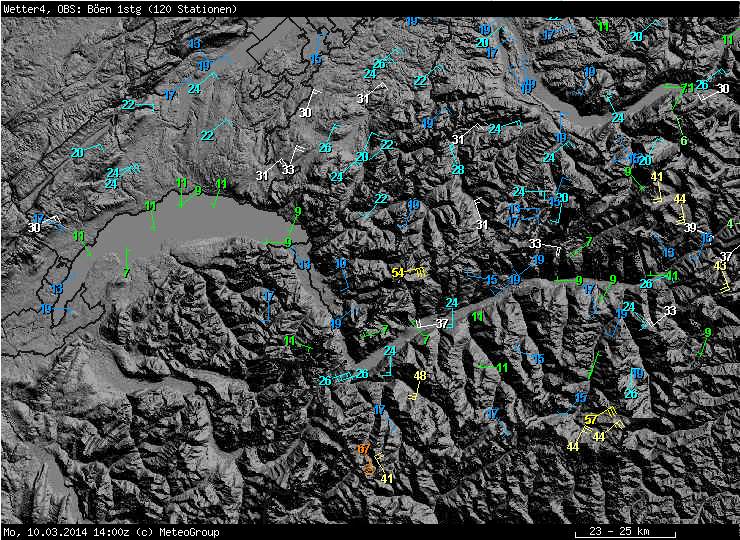740x540 pixels.
Task: Click the yellow 41 beside the orange 67
Action: pyautogui.click(x=387, y=478)
